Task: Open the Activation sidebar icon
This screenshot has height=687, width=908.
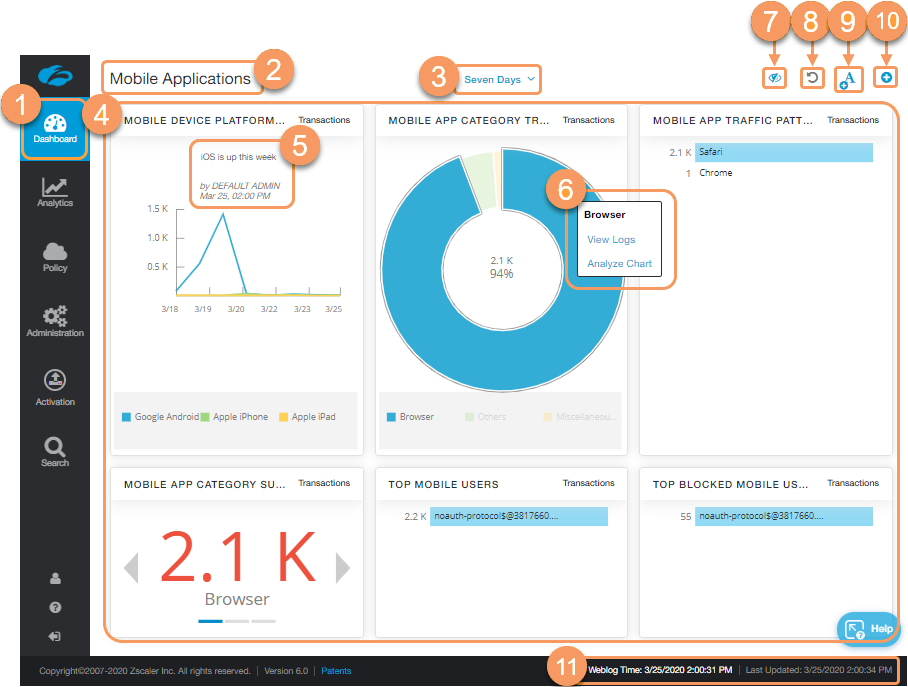Action: [55, 386]
